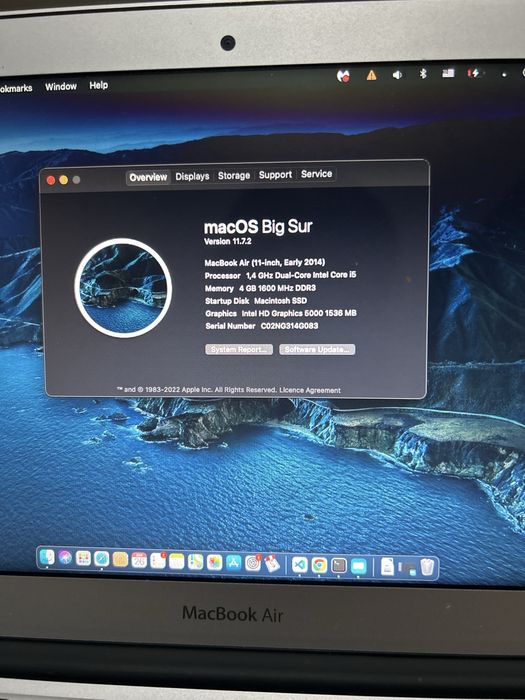
Task: Launch Visual Studio Code from the dock
Action: [300, 565]
